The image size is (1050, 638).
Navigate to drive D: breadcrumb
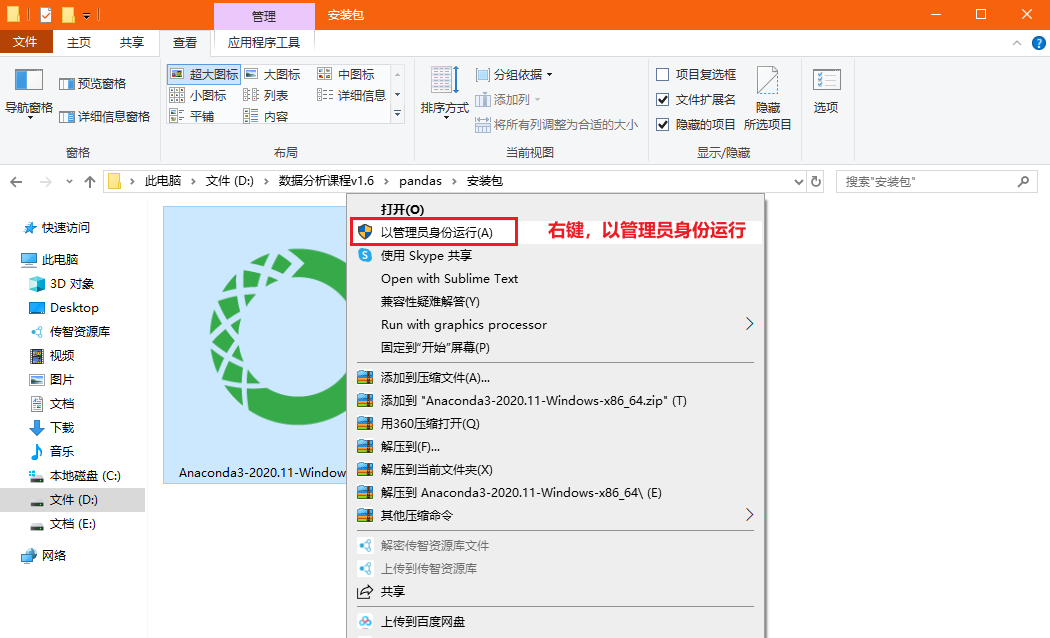click(230, 181)
